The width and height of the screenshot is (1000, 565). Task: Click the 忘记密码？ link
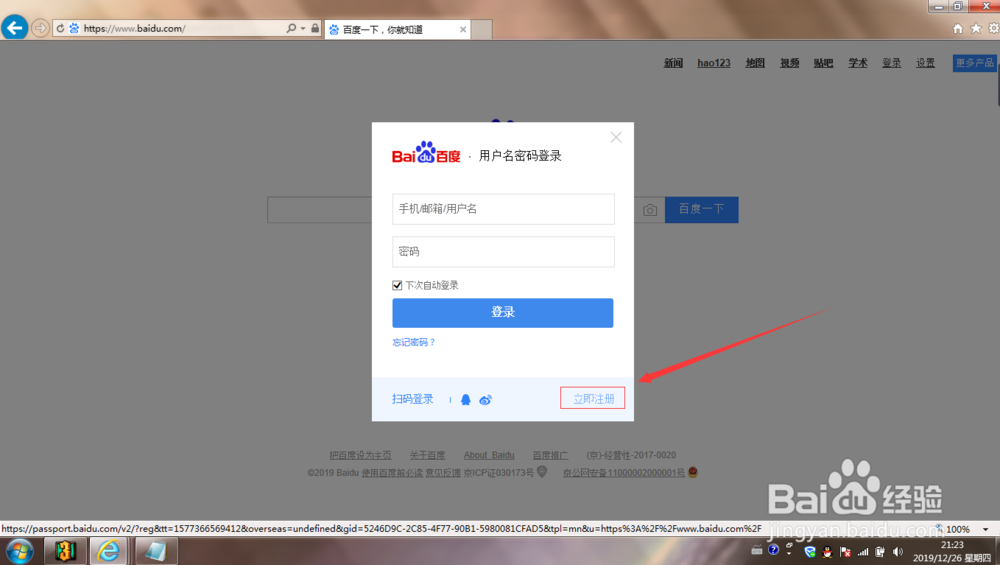click(x=414, y=342)
